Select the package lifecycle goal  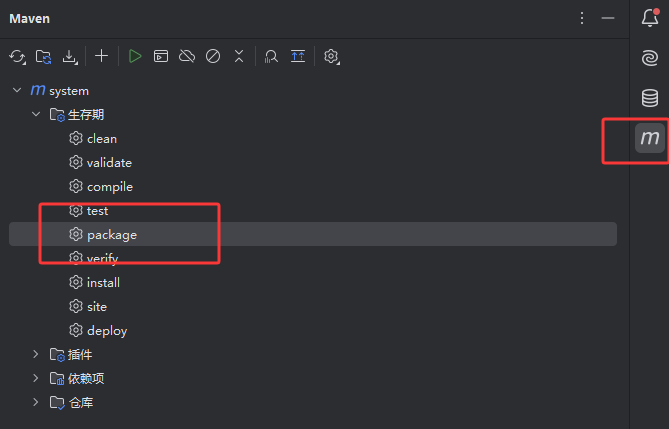click(313, 234)
